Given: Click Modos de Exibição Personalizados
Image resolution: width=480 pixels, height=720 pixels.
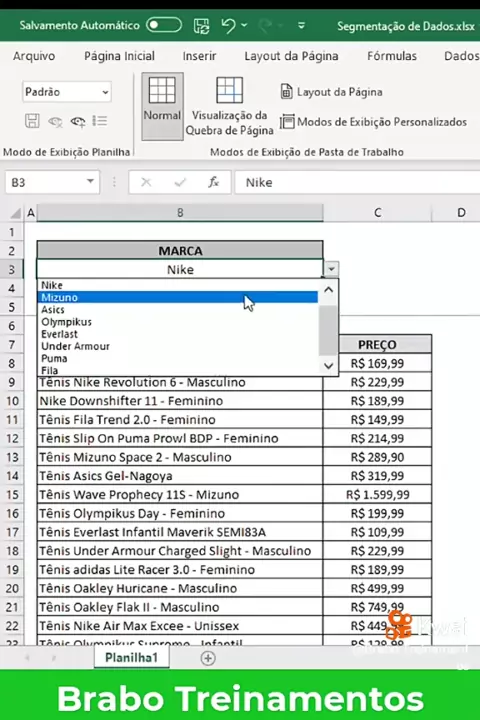Looking at the screenshot, I should coord(373,122).
